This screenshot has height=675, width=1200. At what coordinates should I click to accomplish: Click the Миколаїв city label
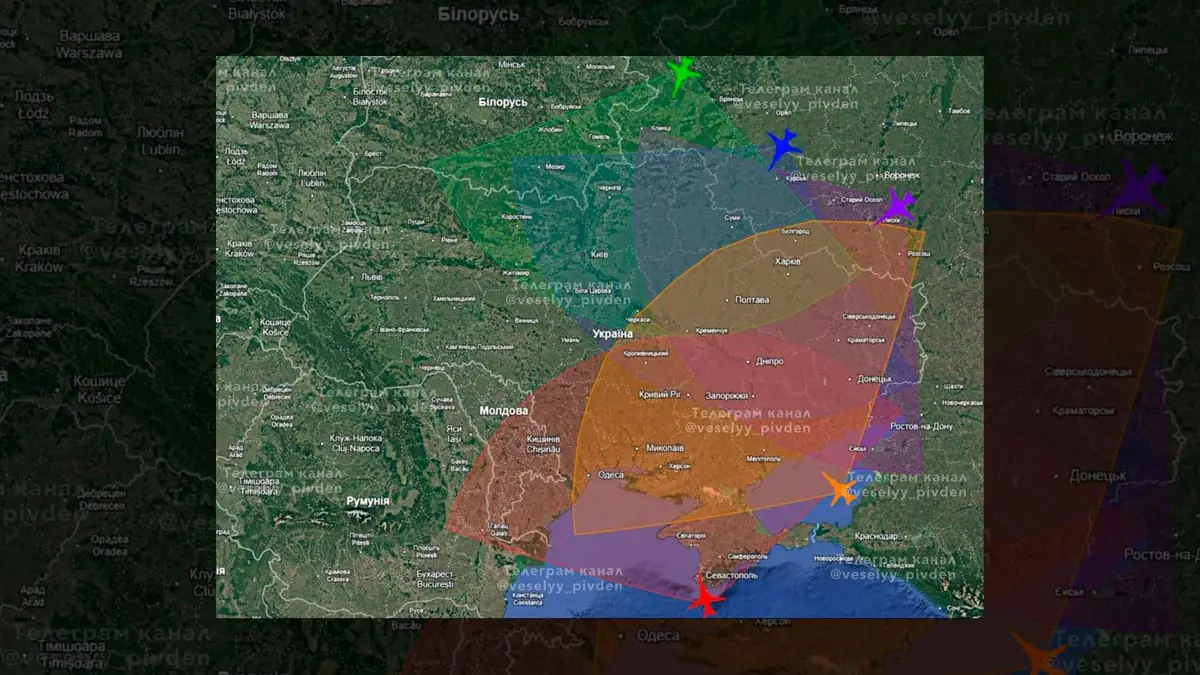(x=665, y=447)
